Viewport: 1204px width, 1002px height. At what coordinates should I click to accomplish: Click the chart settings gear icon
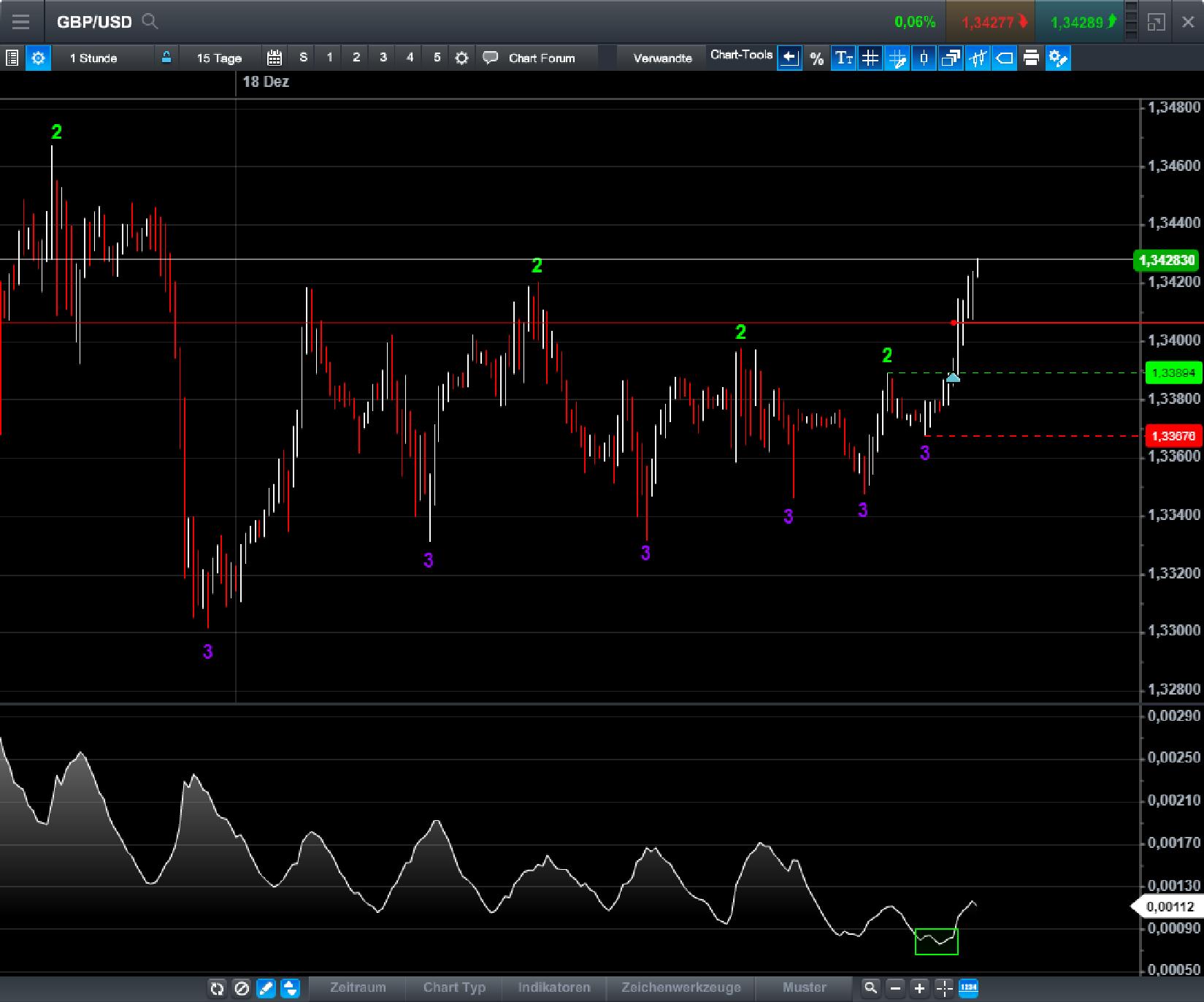click(x=461, y=58)
